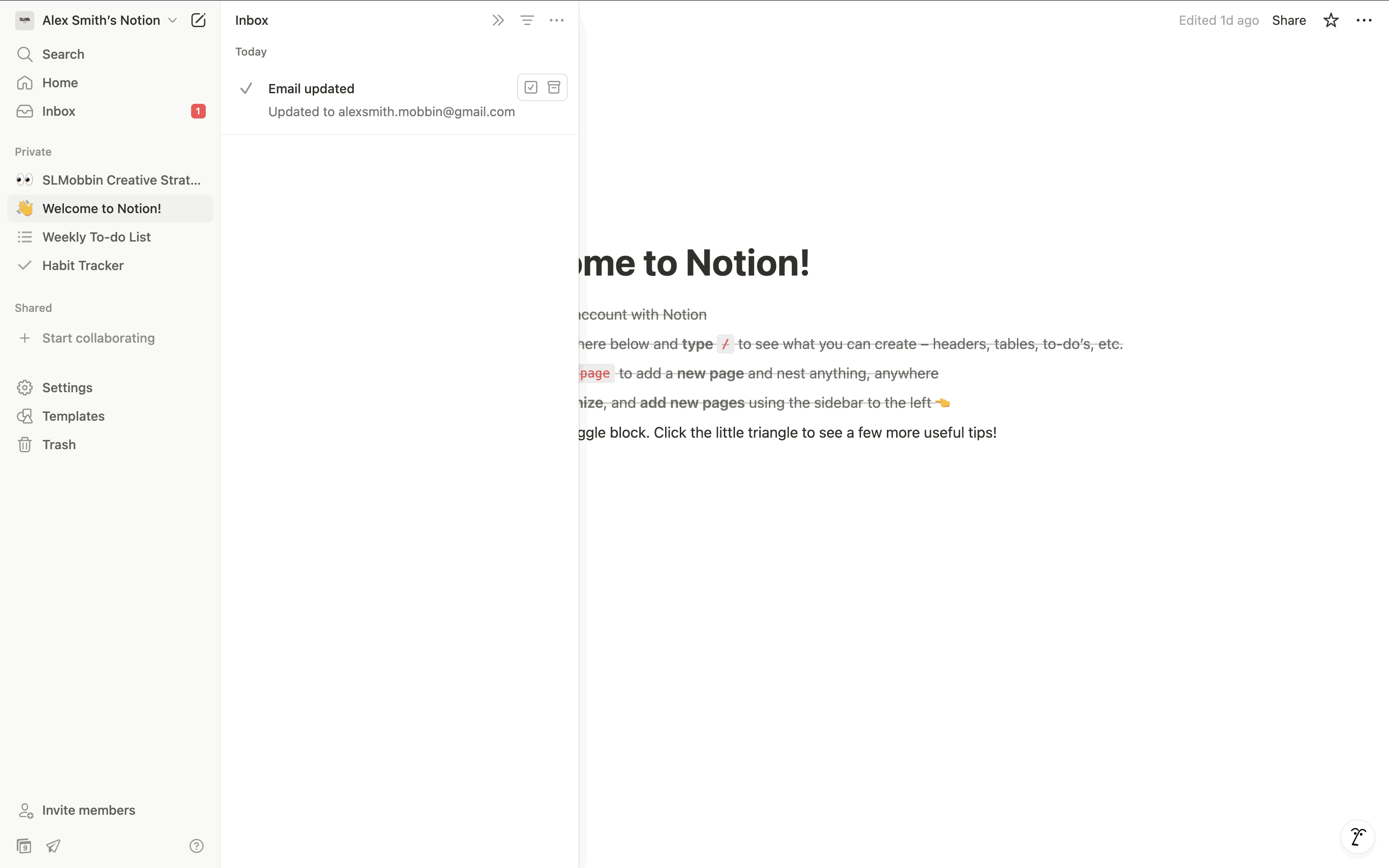This screenshot has width=1389, height=868.
Task: Collapse the Inbox panel with double chevron
Action: [497, 21]
